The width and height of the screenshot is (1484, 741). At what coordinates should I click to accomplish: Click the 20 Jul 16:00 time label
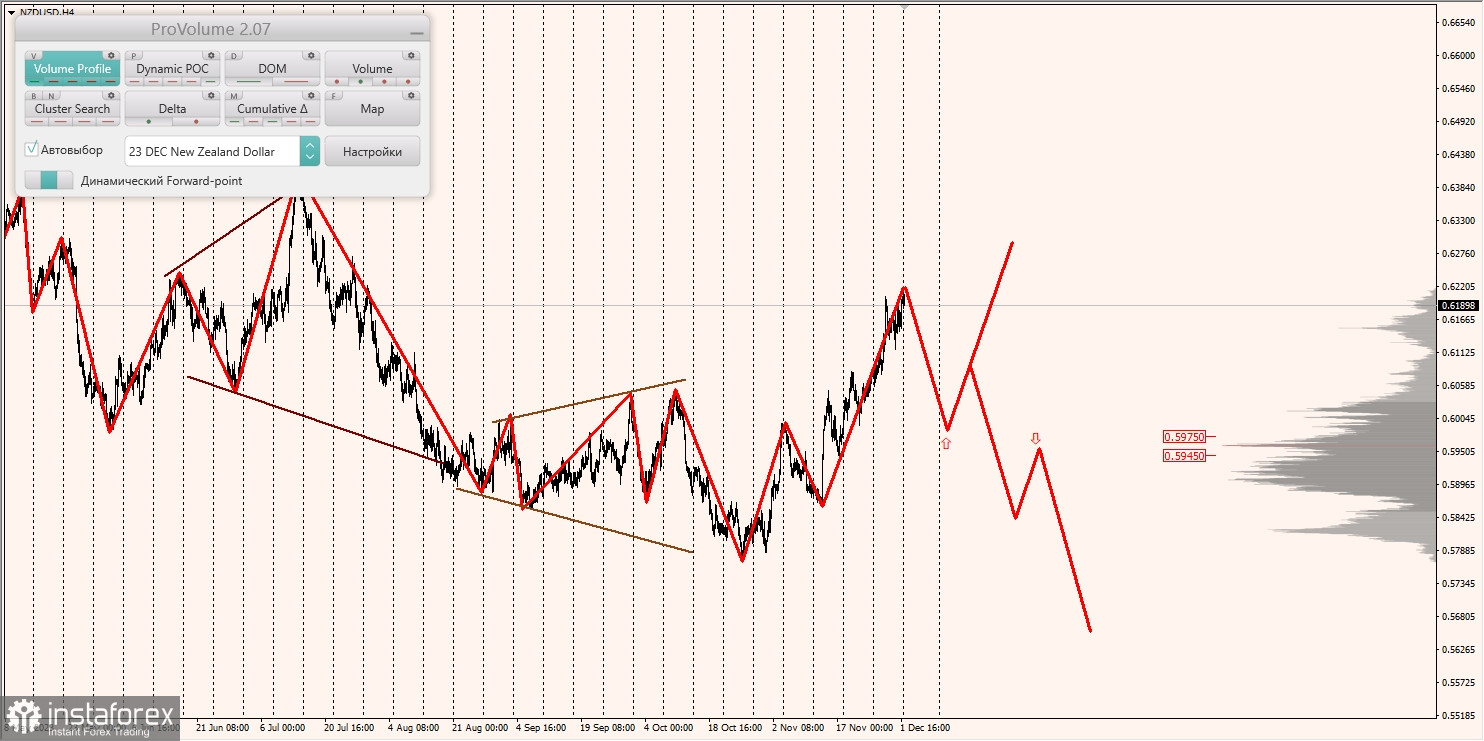(348, 728)
